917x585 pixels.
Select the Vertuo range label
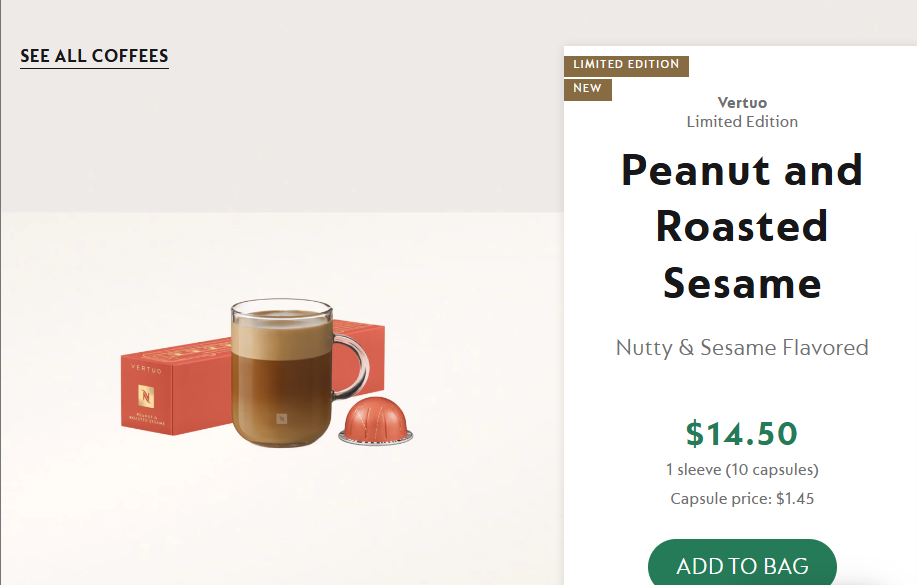click(x=742, y=103)
